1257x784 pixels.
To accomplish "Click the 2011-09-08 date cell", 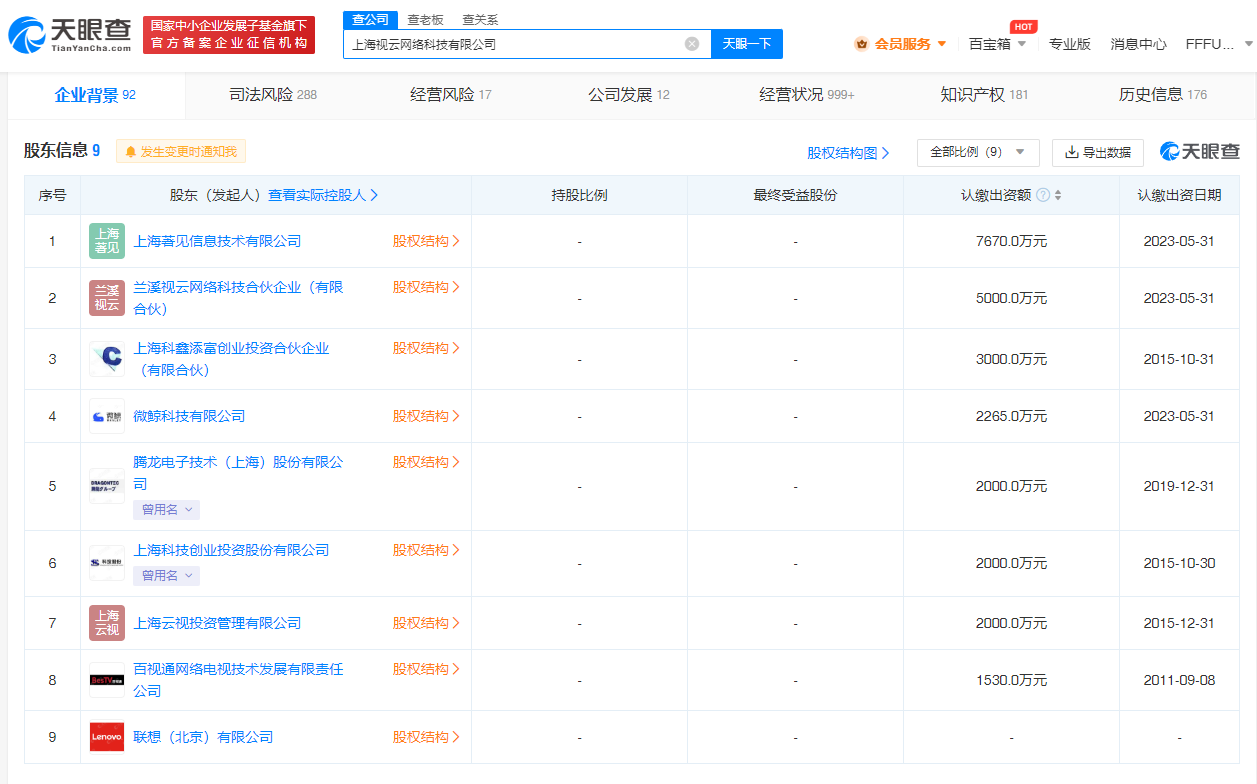I will tap(1179, 680).
